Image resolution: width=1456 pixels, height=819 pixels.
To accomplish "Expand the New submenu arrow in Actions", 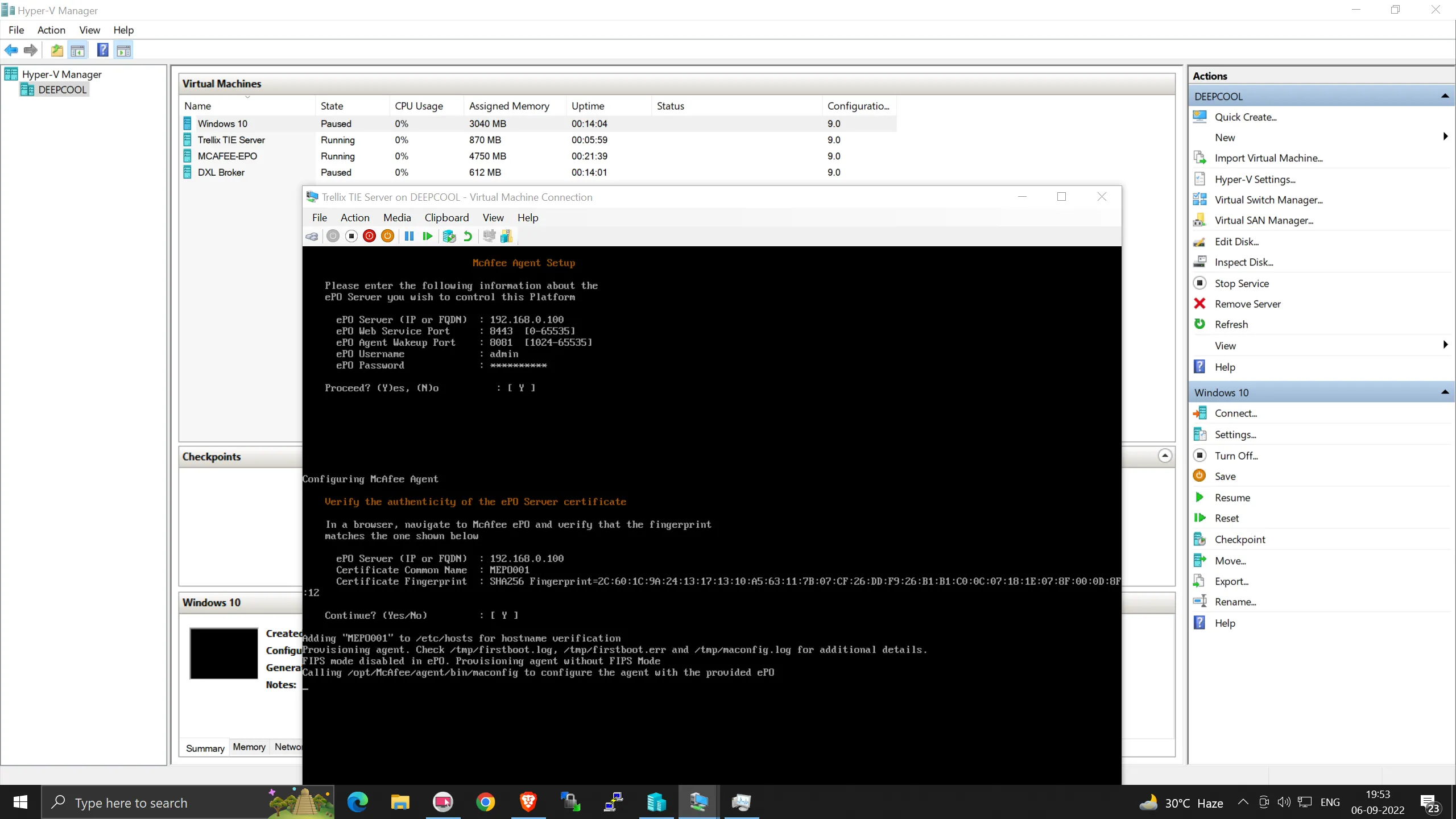I will (x=1445, y=137).
